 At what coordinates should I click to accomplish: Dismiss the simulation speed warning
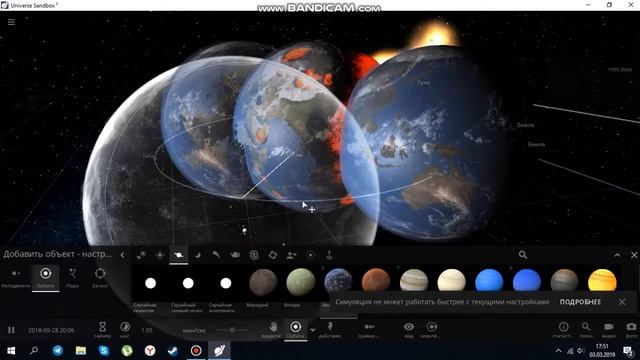click(x=622, y=302)
